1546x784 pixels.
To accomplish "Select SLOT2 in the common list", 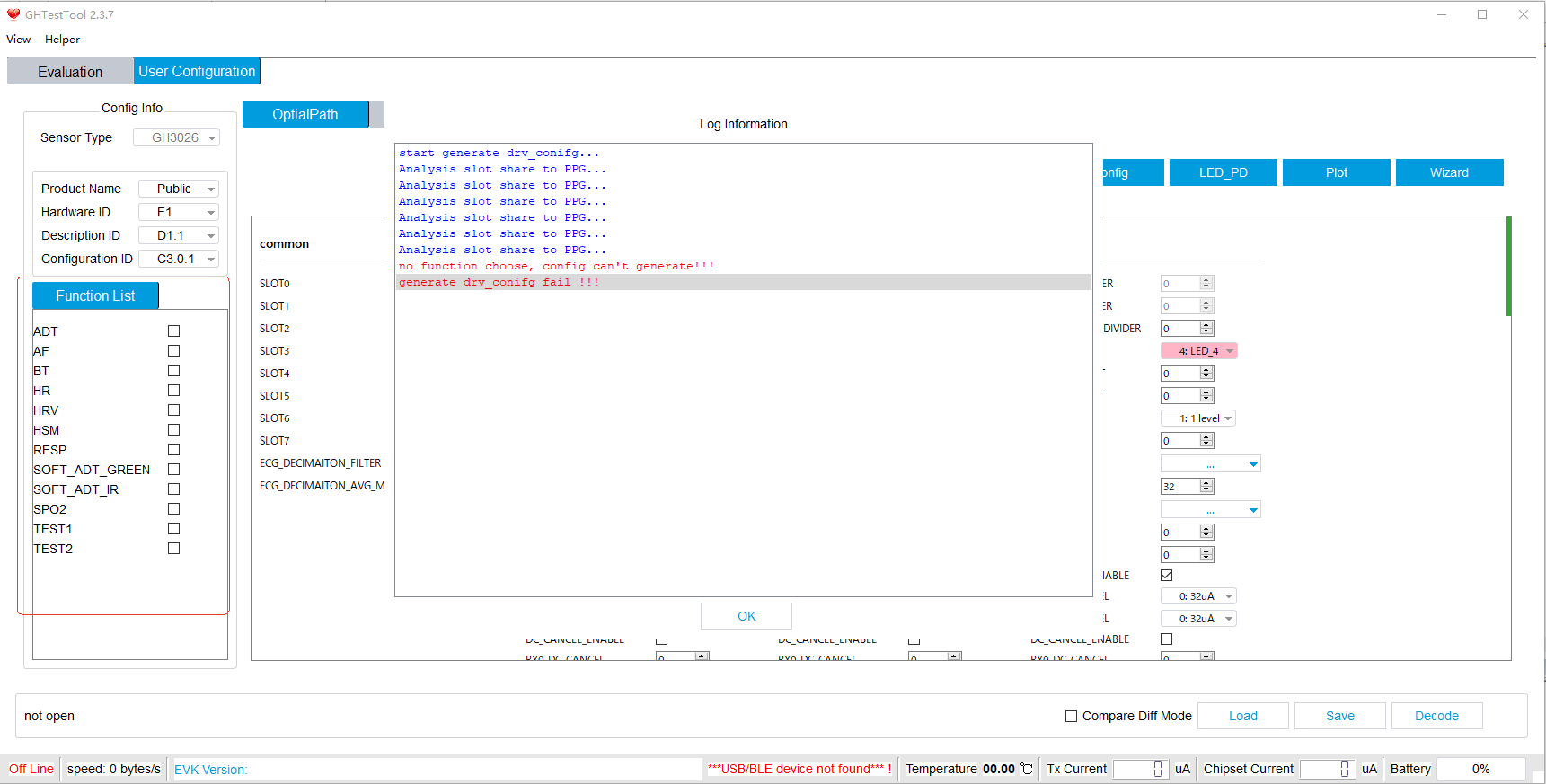I will [275, 329].
